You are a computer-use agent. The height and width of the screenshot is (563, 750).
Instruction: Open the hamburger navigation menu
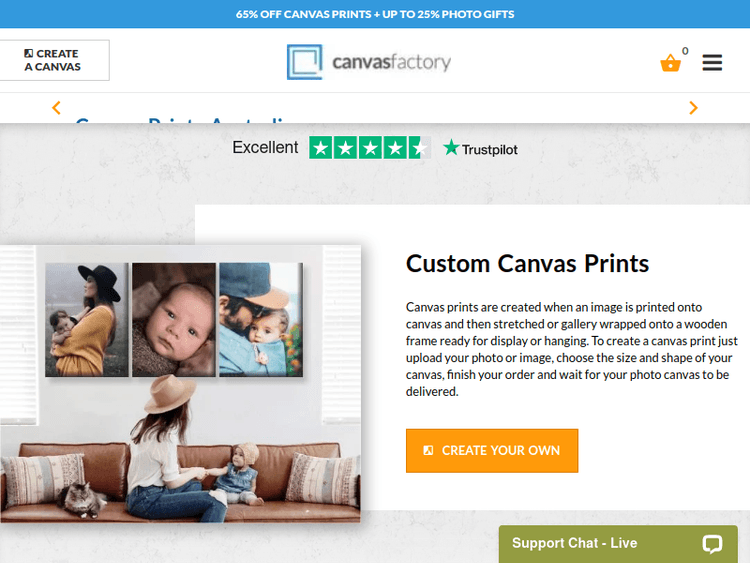712,62
